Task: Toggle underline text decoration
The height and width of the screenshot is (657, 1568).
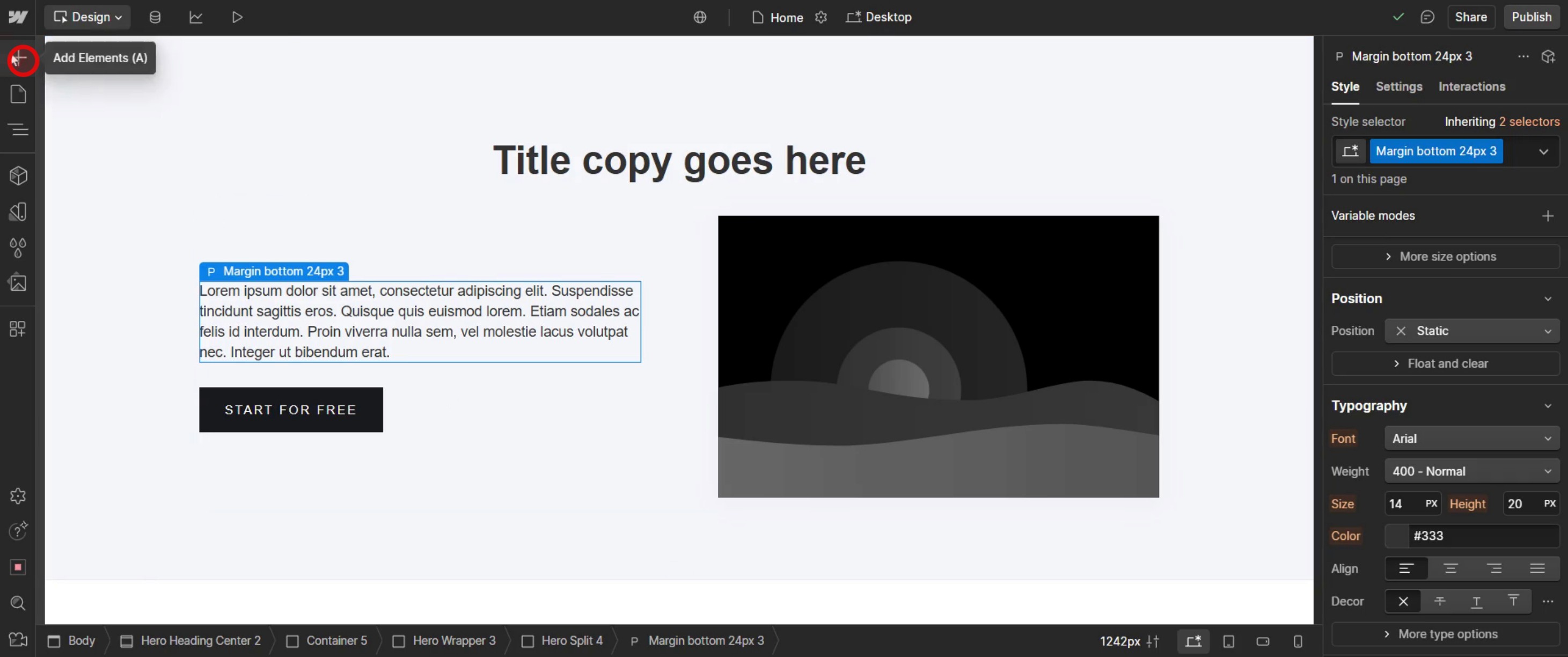Action: tap(1476, 601)
